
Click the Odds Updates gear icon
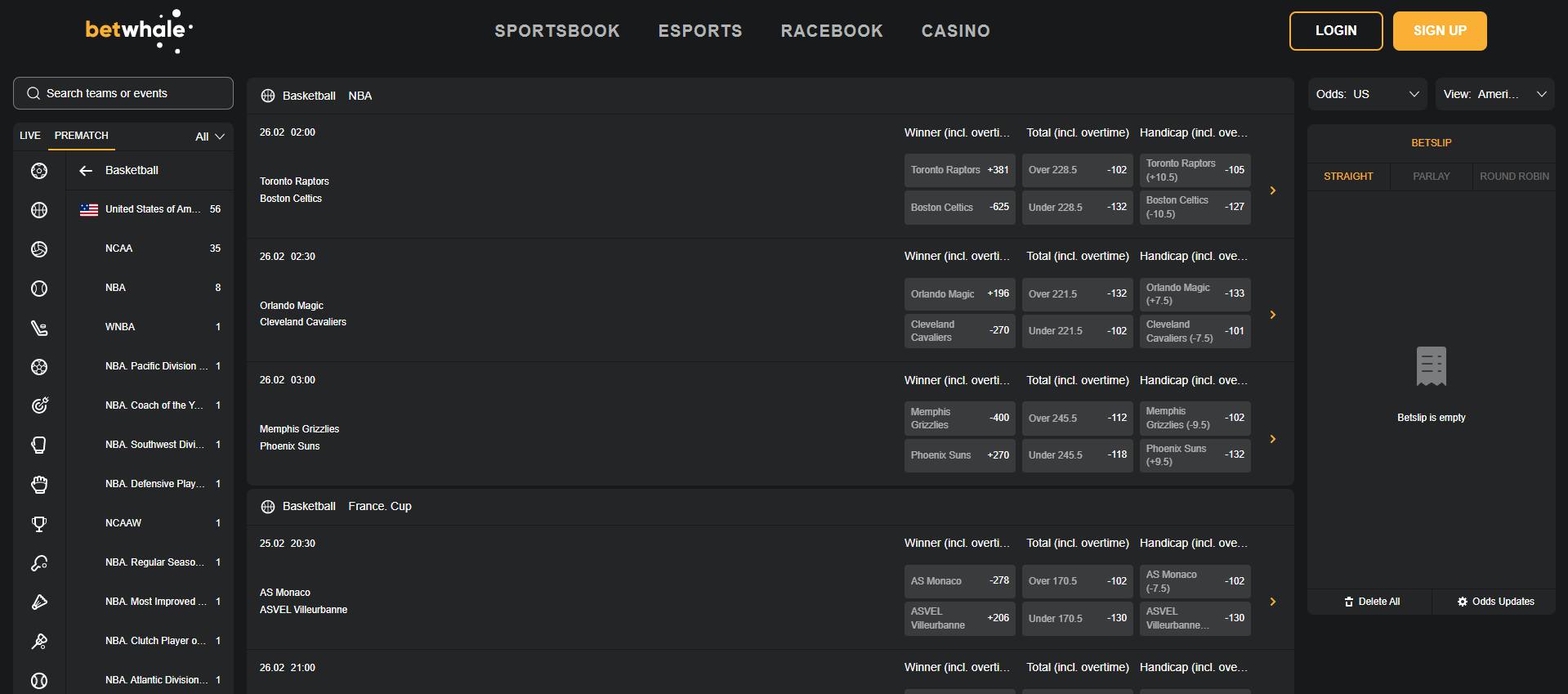(x=1463, y=602)
